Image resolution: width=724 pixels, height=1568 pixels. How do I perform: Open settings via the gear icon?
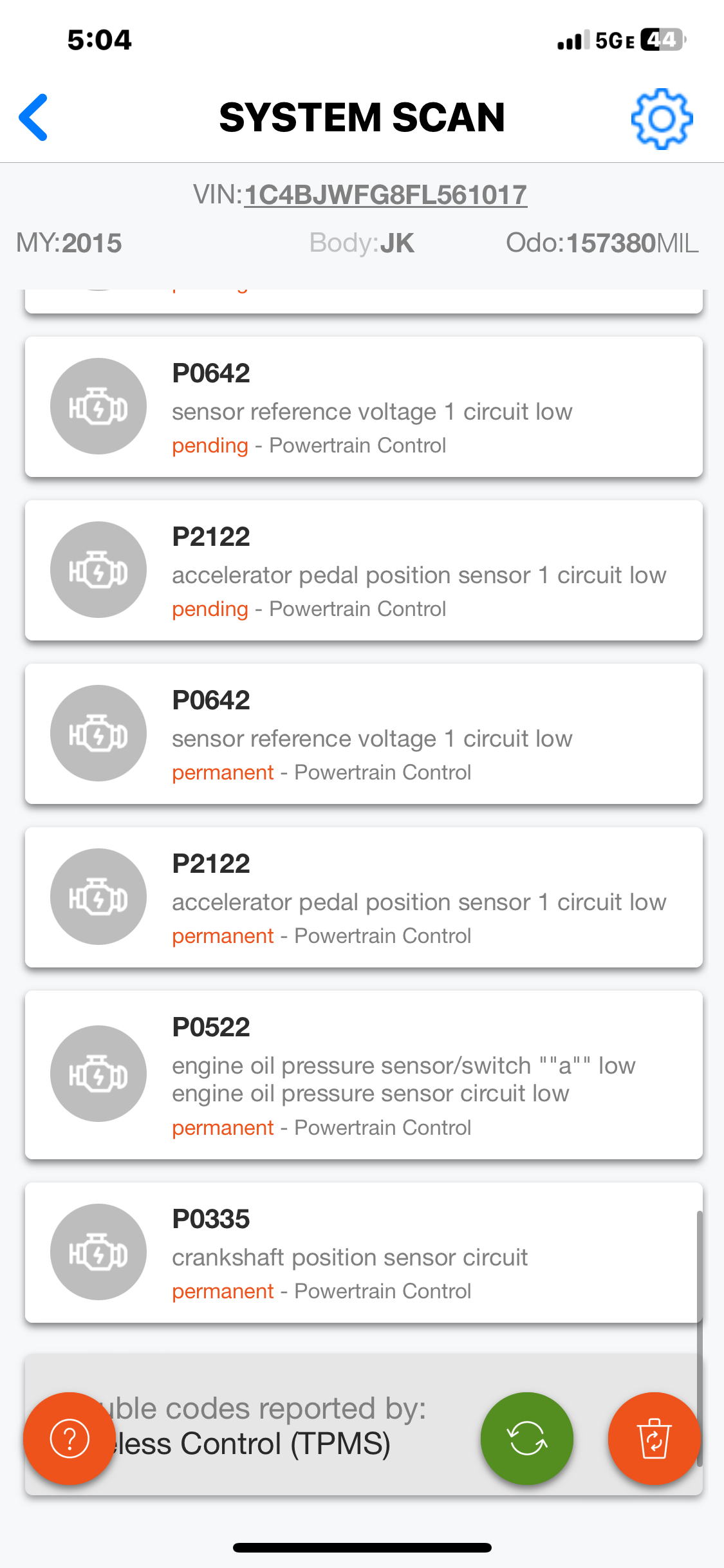tap(661, 119)
